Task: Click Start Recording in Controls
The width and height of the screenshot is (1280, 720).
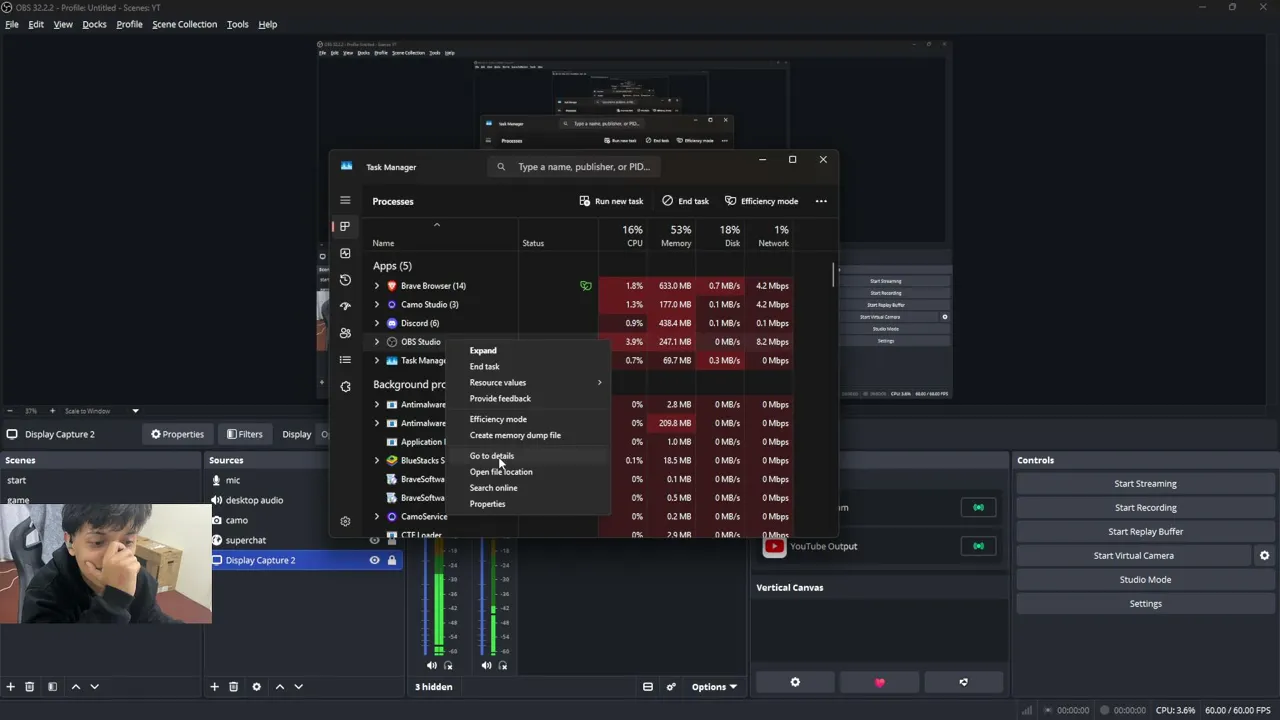Action: tap(1145, 508)
